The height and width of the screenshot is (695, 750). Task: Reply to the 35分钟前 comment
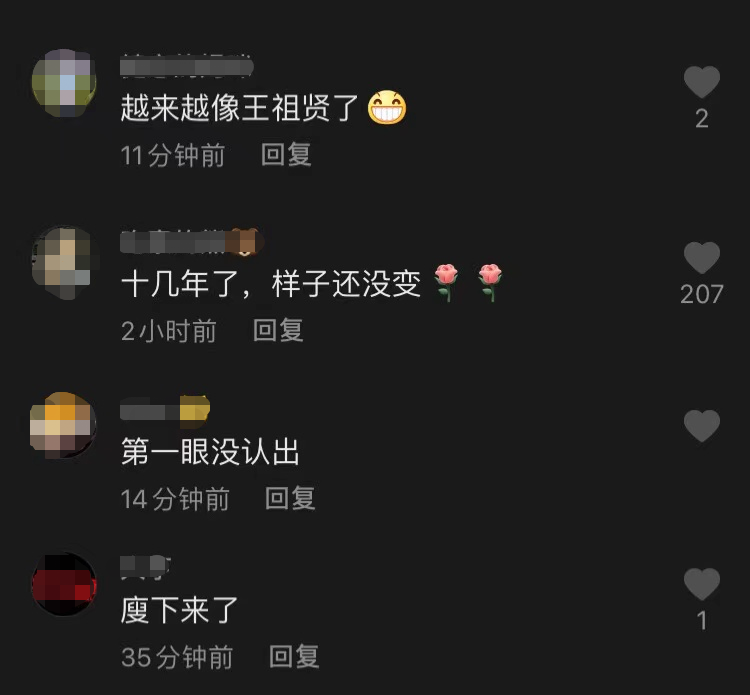click(x=294, y=656)
